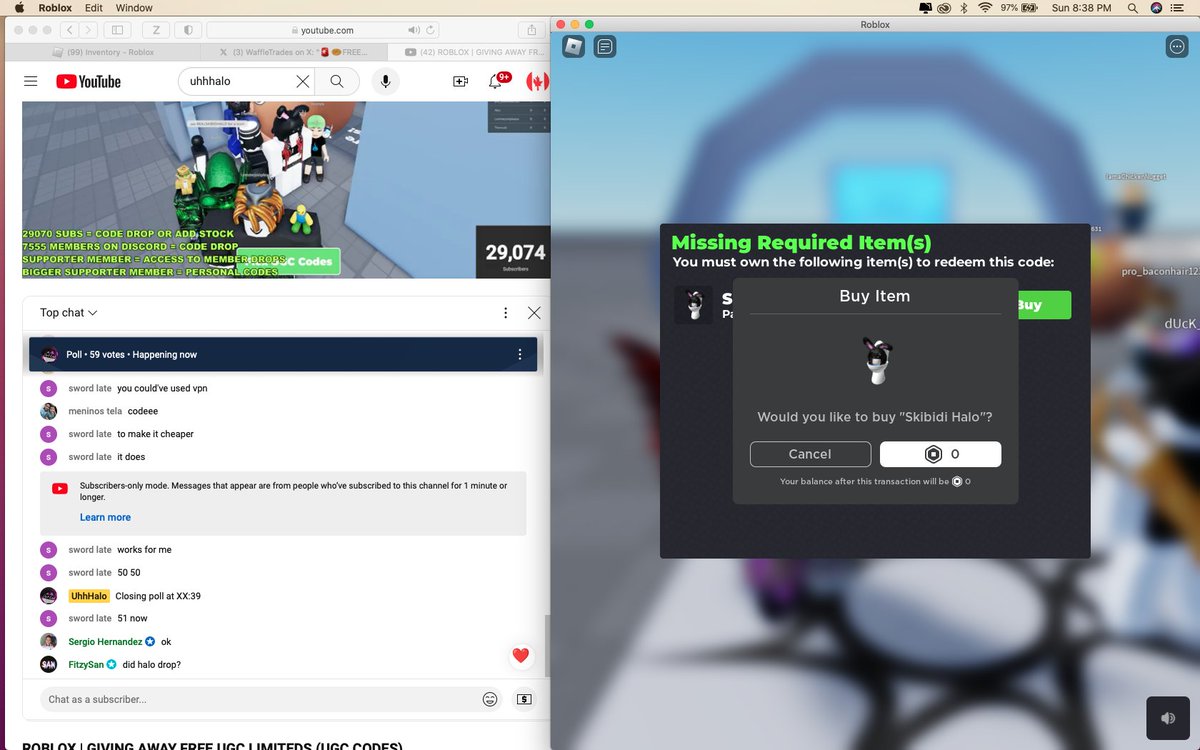Go back with Safari back arrow
This screenshot has height=750, width=1200.
click(68, 31)
